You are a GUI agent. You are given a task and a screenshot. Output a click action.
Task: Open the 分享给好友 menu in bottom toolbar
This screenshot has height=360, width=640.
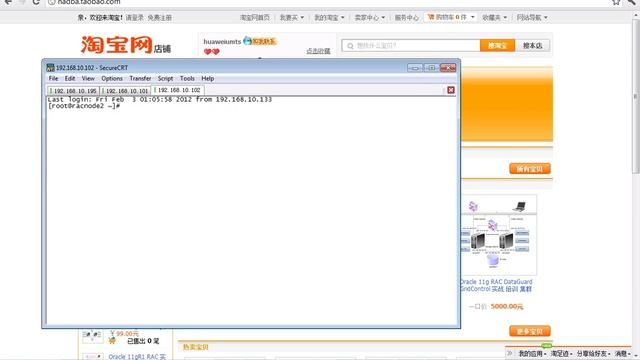point(593,353)
